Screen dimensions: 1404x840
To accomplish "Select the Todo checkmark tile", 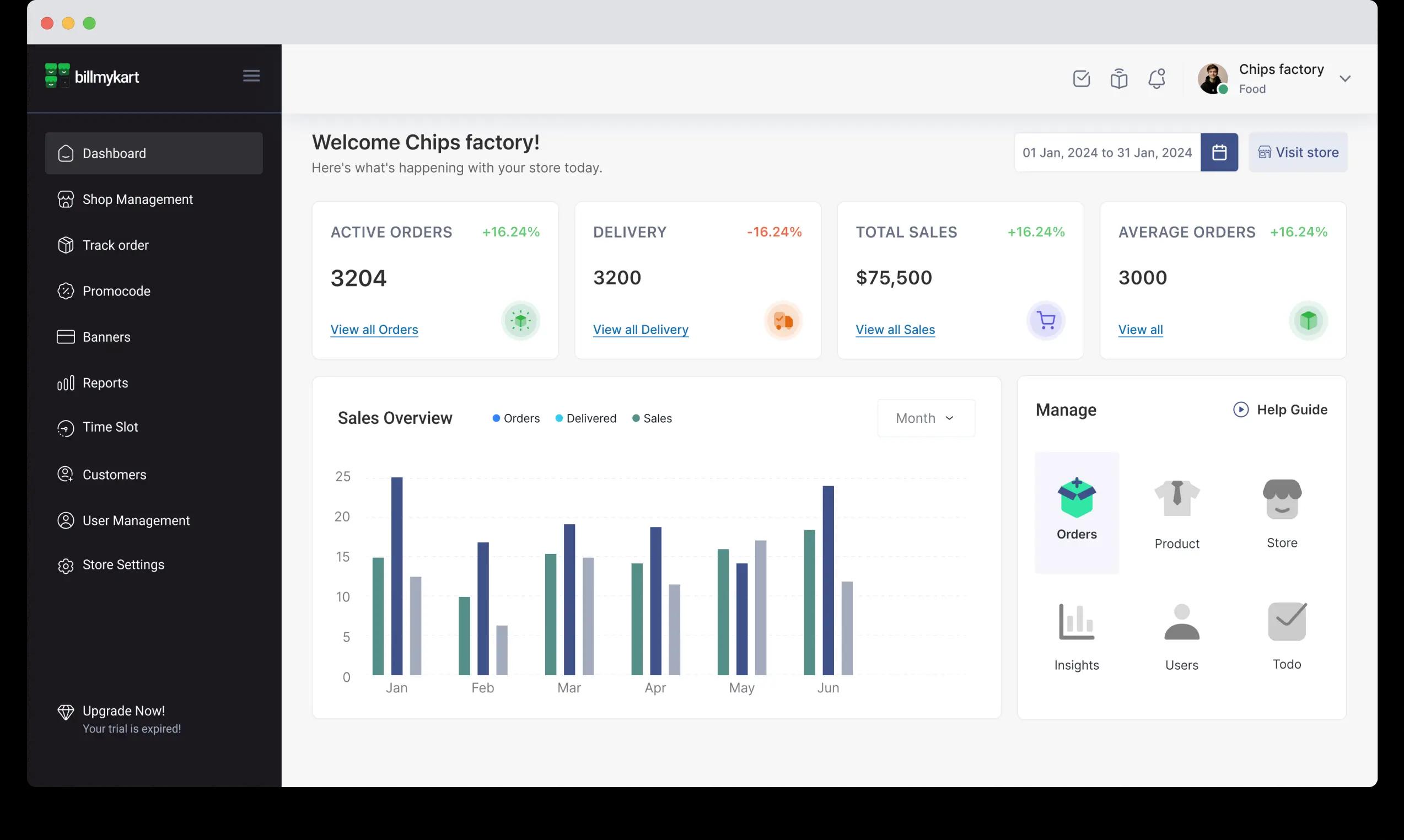I will point(1286,635).
